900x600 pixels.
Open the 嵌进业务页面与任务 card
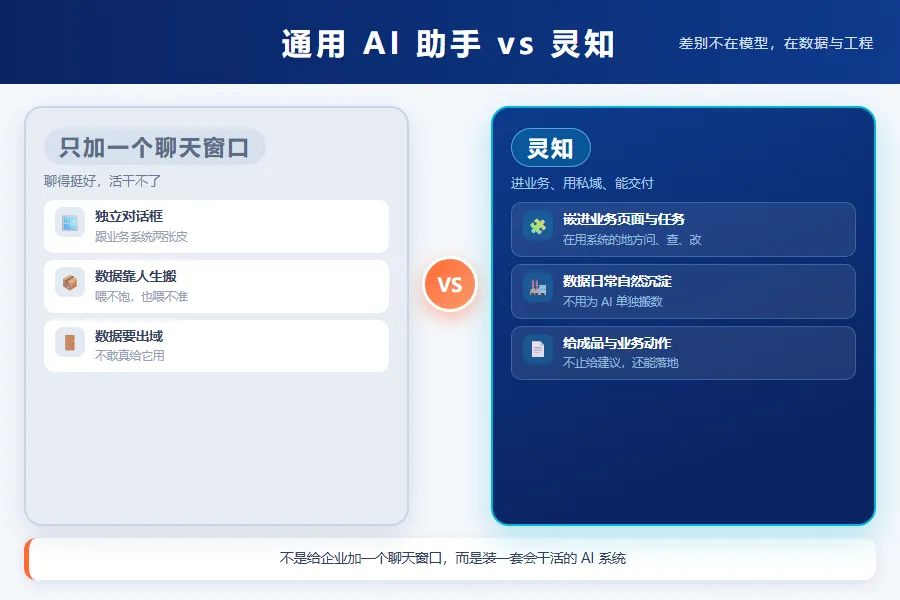tap(683, 230)
